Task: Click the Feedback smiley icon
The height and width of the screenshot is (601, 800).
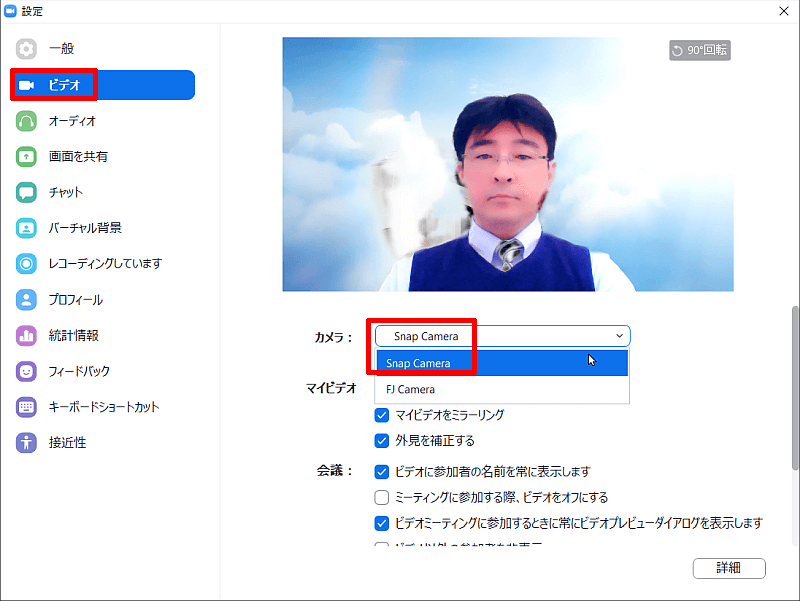Action: [x=26, y=371]
